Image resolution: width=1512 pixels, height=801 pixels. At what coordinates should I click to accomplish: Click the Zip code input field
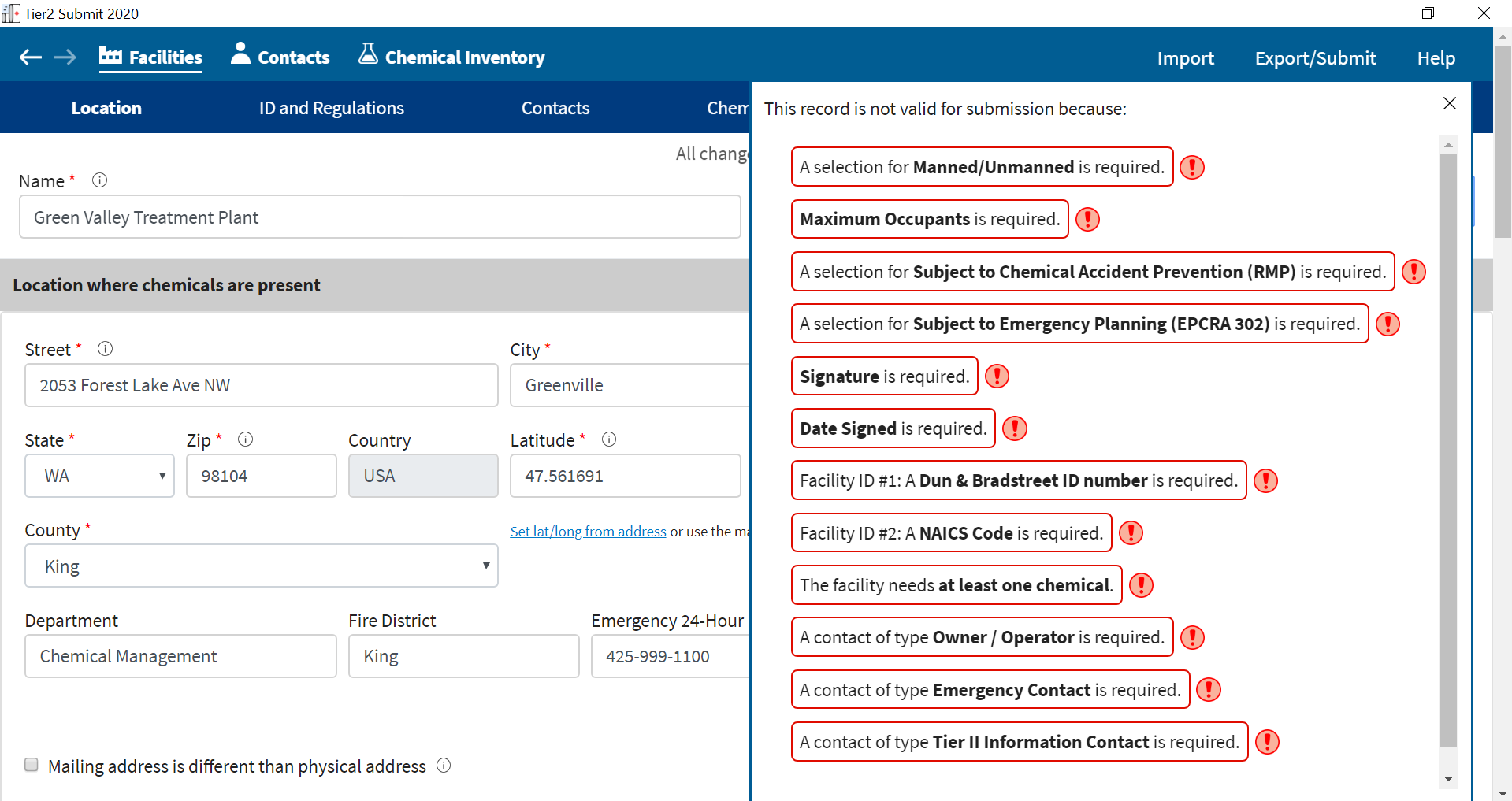[262, 476]
